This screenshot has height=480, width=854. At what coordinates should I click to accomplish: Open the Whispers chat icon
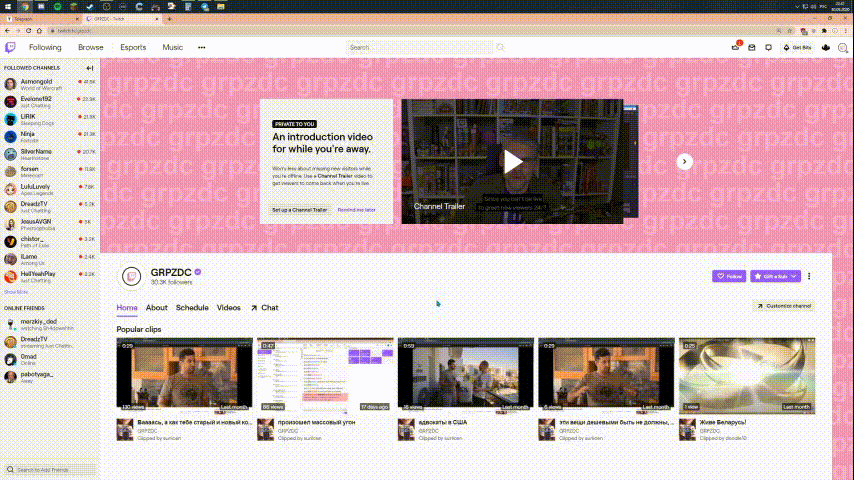click(768, 47)
